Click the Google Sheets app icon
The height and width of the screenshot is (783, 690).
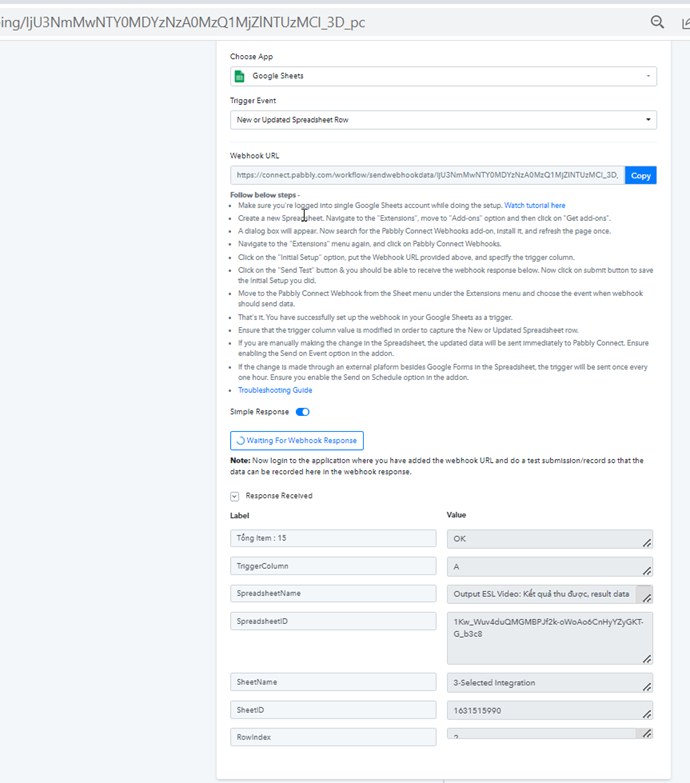[240, 76]
